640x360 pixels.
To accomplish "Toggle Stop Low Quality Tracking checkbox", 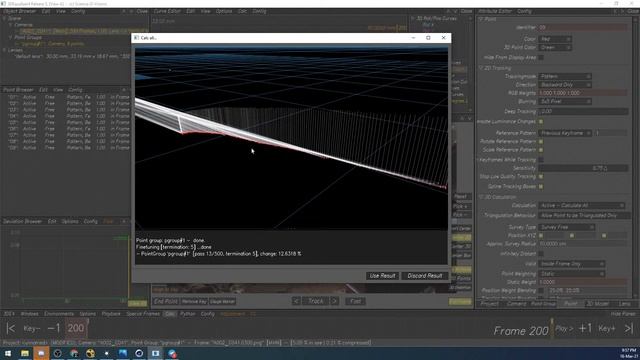I will pyautogui.click(x=541, y=177).
